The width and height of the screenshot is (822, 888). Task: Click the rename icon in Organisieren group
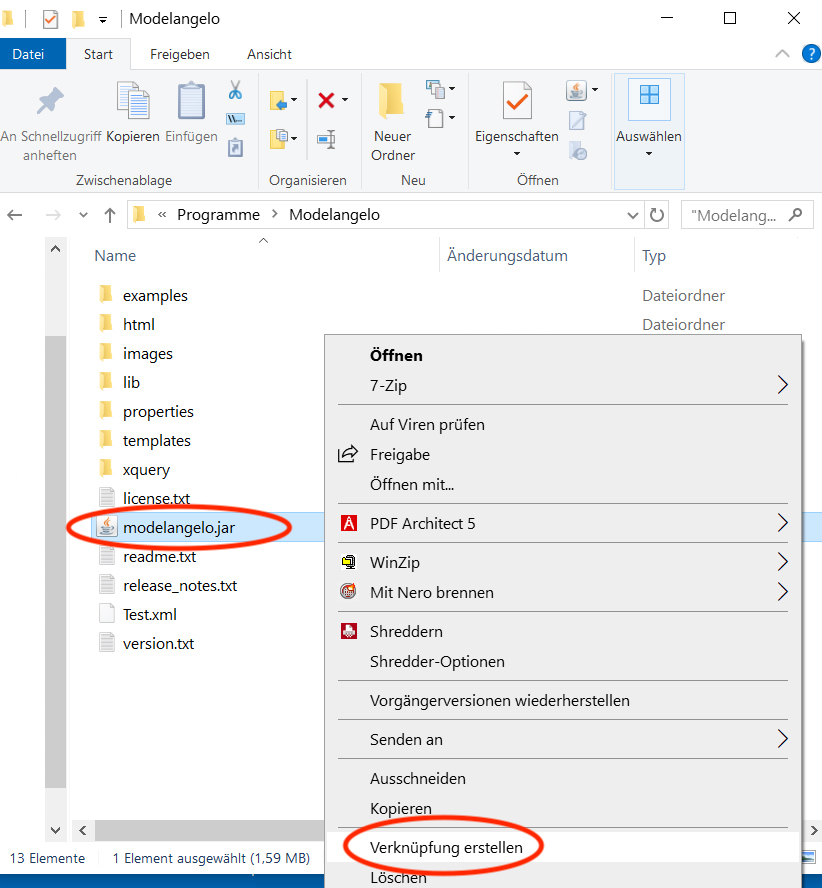pyautogui.click(x=326, y=139)
